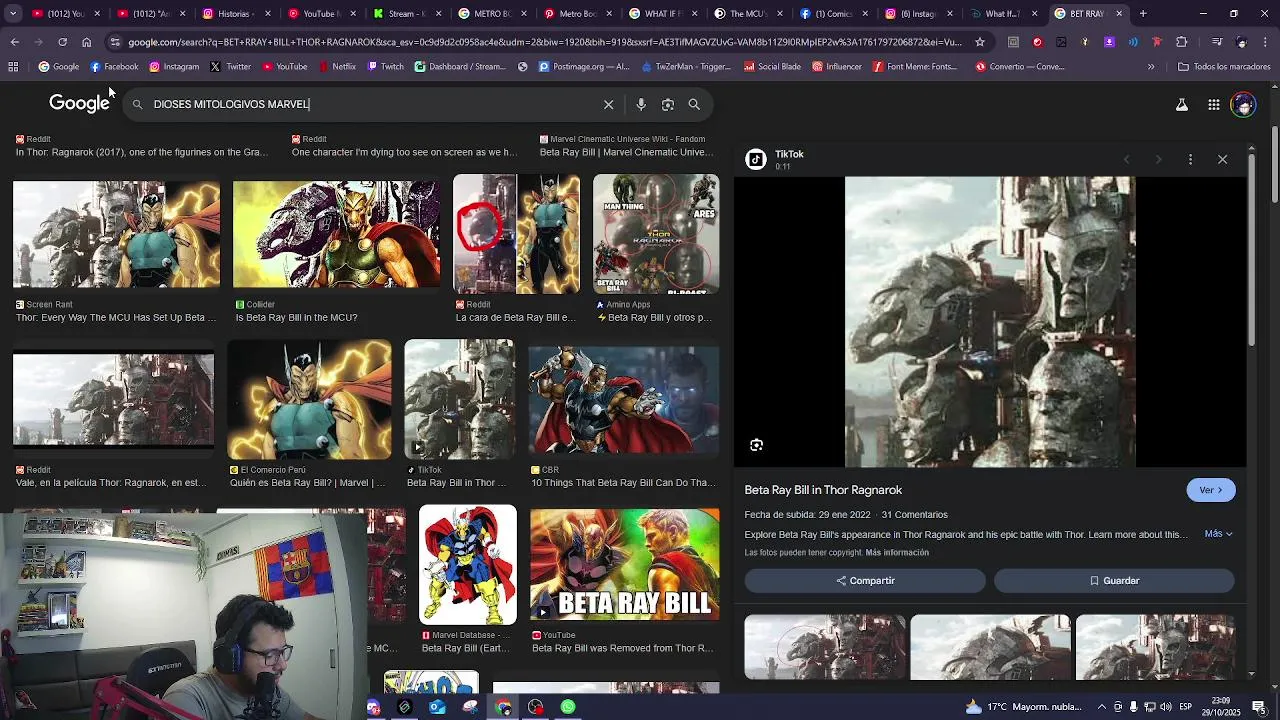Search inside image with lens icon on preview
The image size is (1280, 720).
[756, 445]
